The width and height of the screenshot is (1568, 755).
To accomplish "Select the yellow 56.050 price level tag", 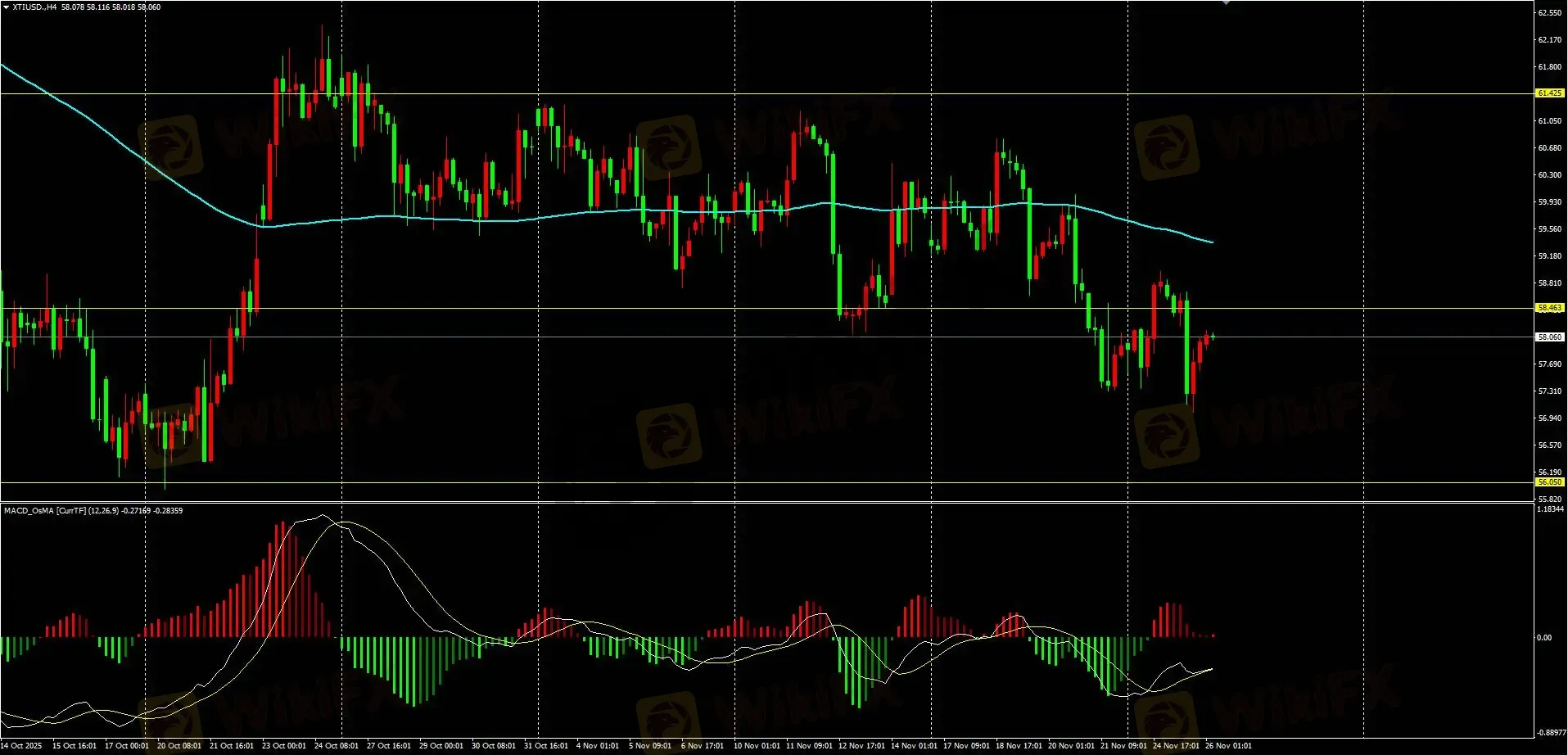I will click(1550, 482).
